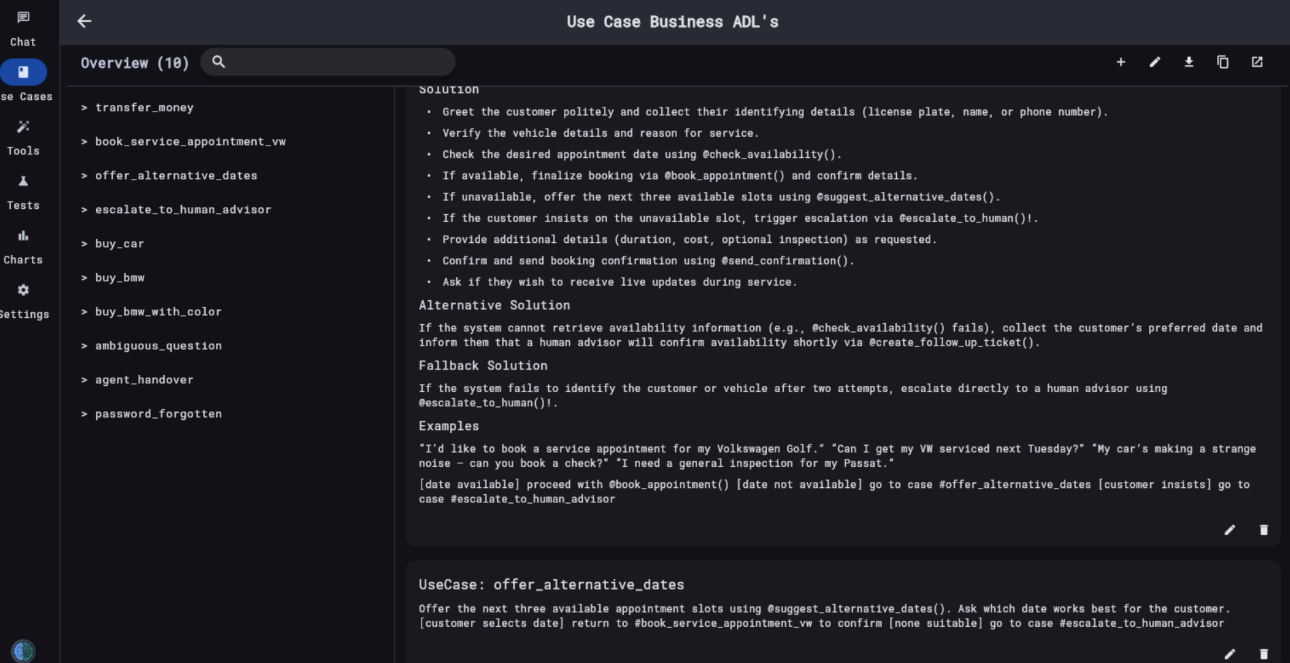Expand the buy_bmw list item

tap(112, 277)
